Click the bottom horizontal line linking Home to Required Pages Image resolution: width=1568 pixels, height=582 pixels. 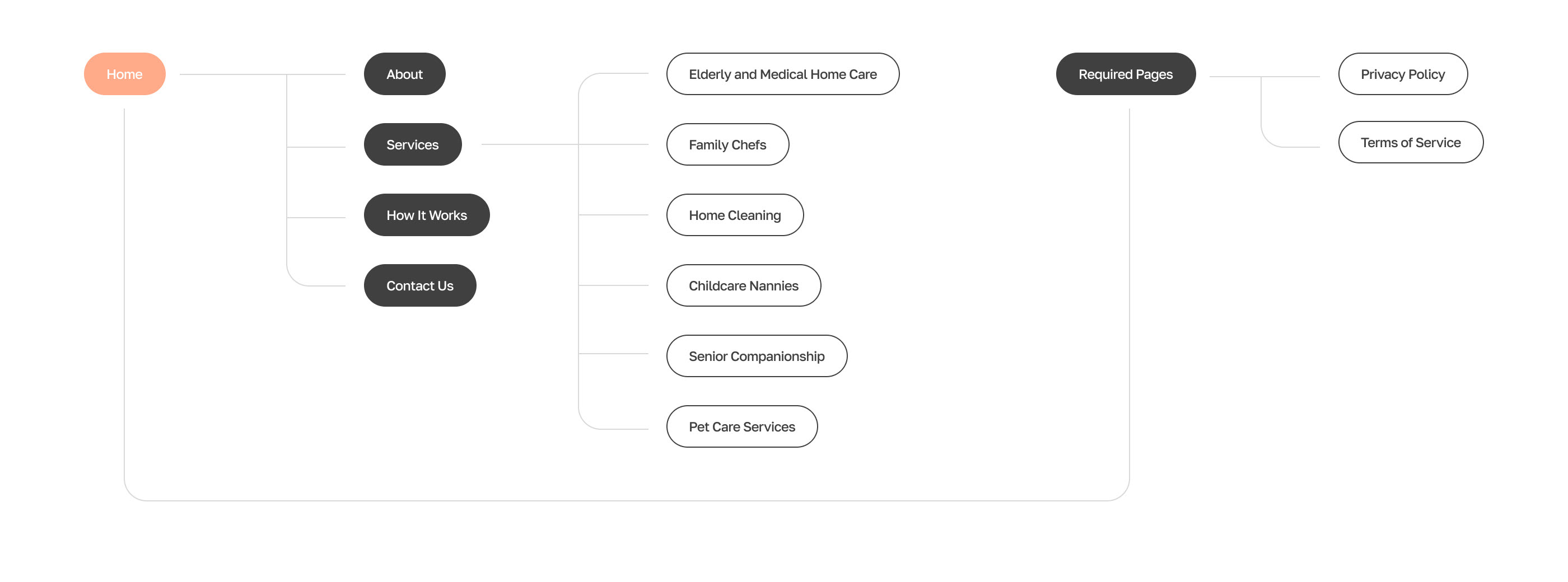point(609,500)
